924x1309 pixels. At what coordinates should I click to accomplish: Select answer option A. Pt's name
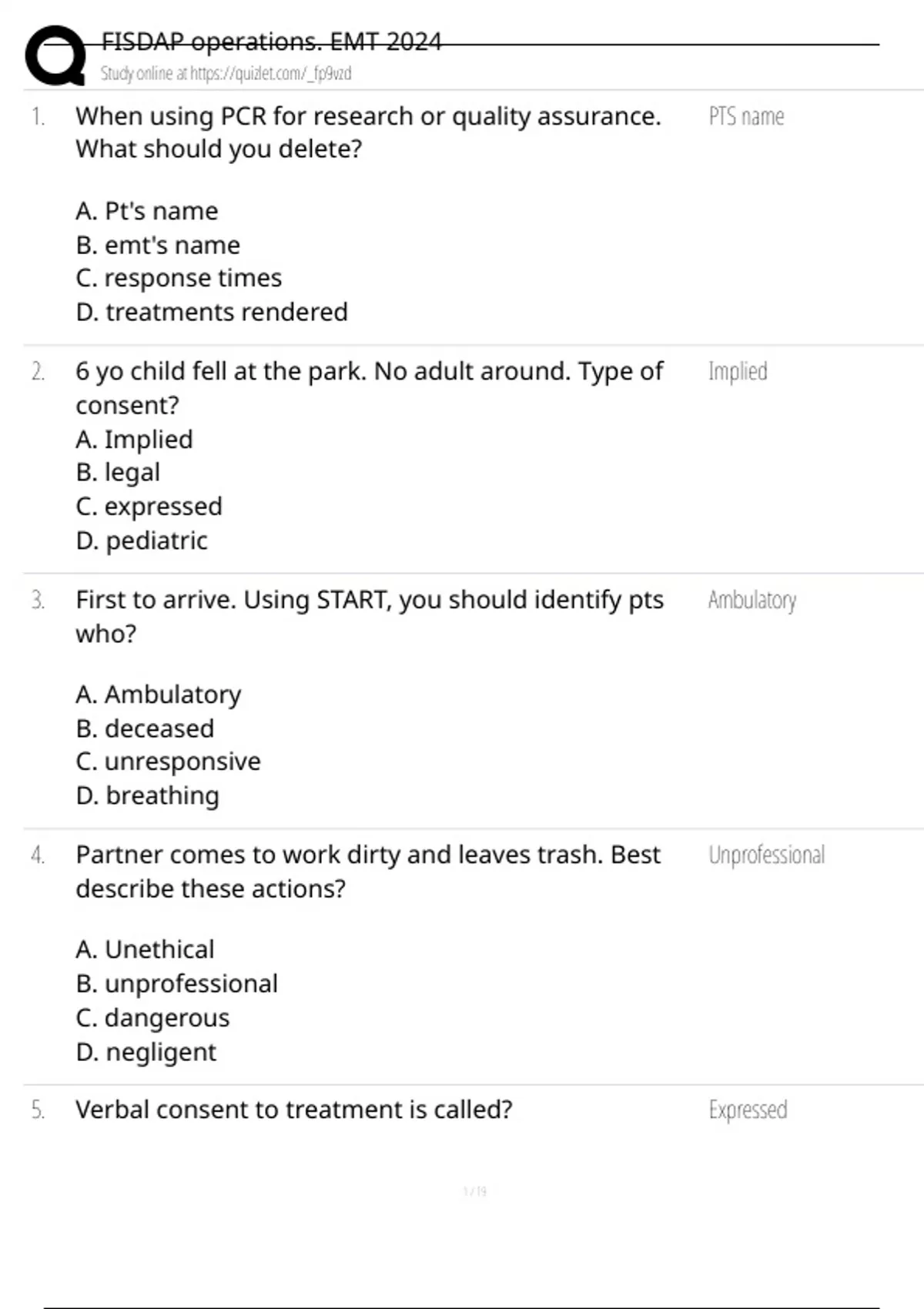(x=146, y=211)
